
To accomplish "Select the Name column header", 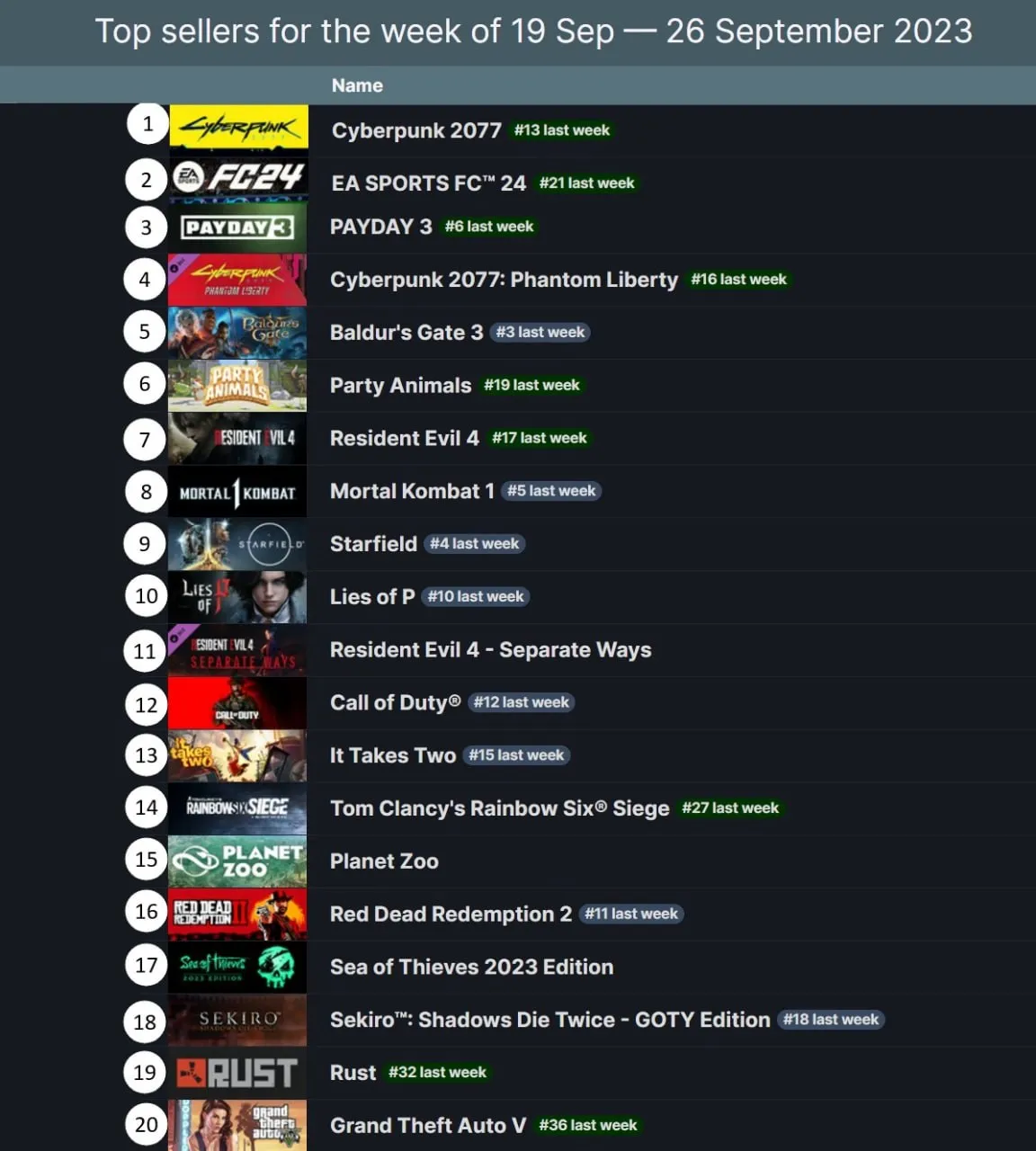I will tap(357, 85).
